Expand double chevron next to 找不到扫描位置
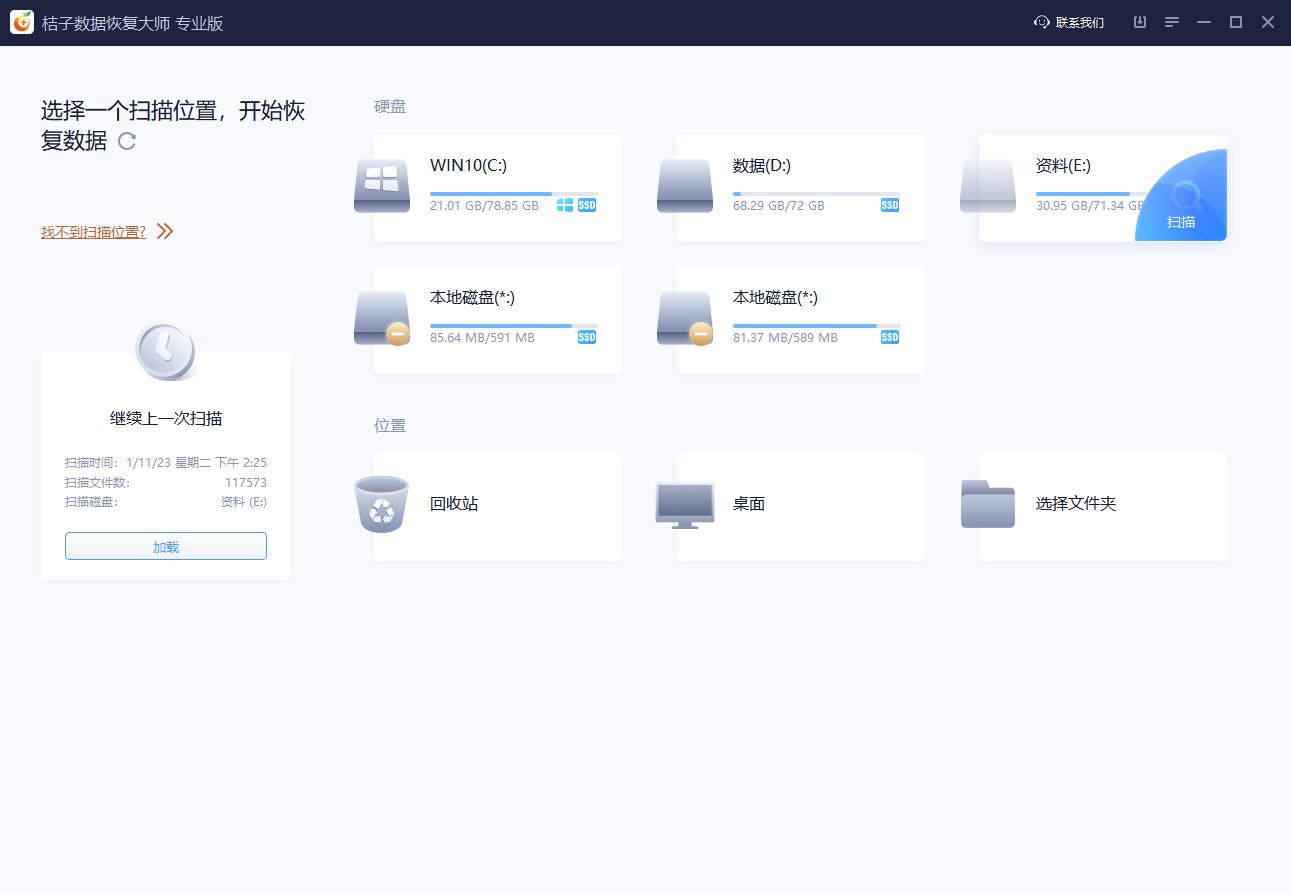The height and width of the screenshot is (894, 1291). [165, 232]
